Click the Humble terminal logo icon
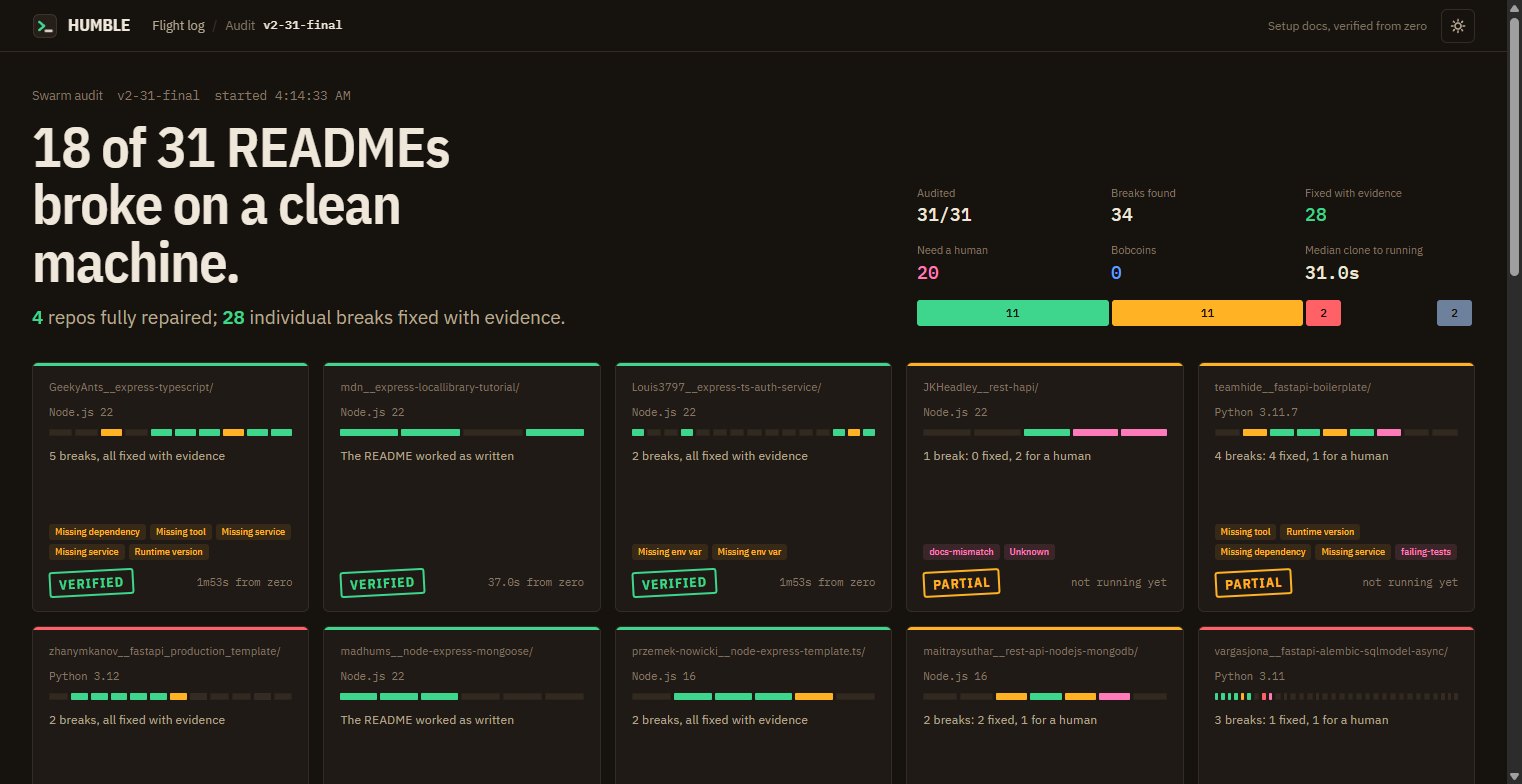 (x=44, y=26)
